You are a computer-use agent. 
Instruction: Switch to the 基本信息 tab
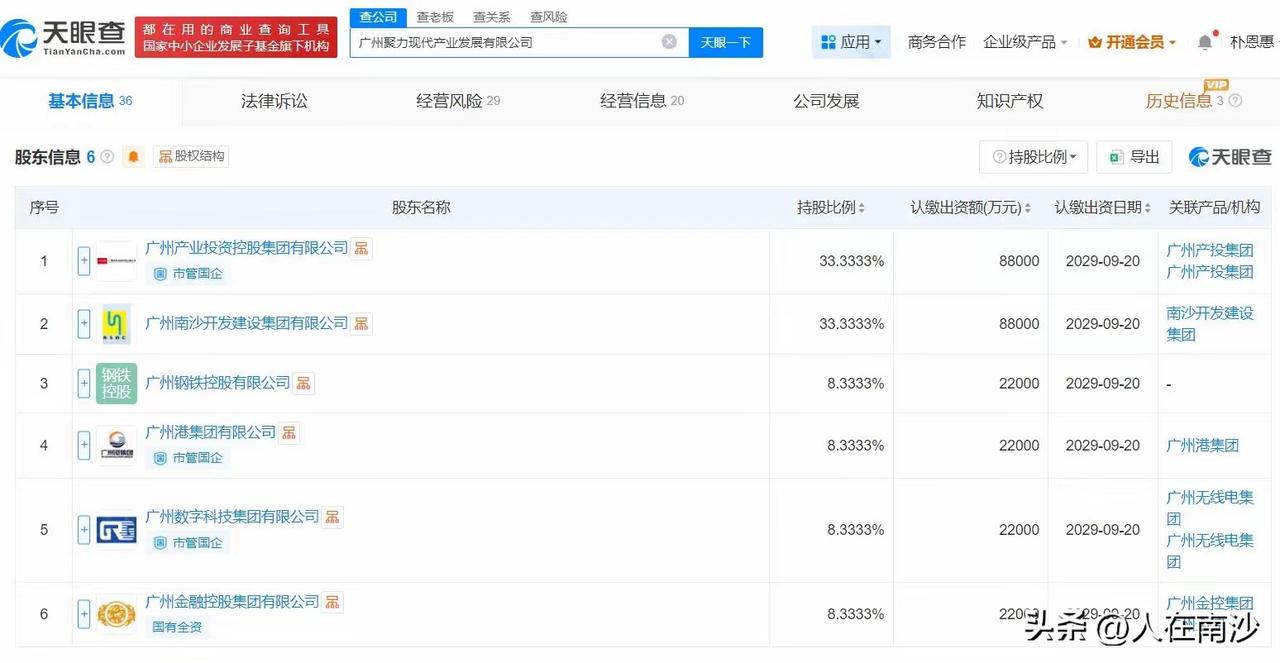pyautogui.click(x=90, y=101)
